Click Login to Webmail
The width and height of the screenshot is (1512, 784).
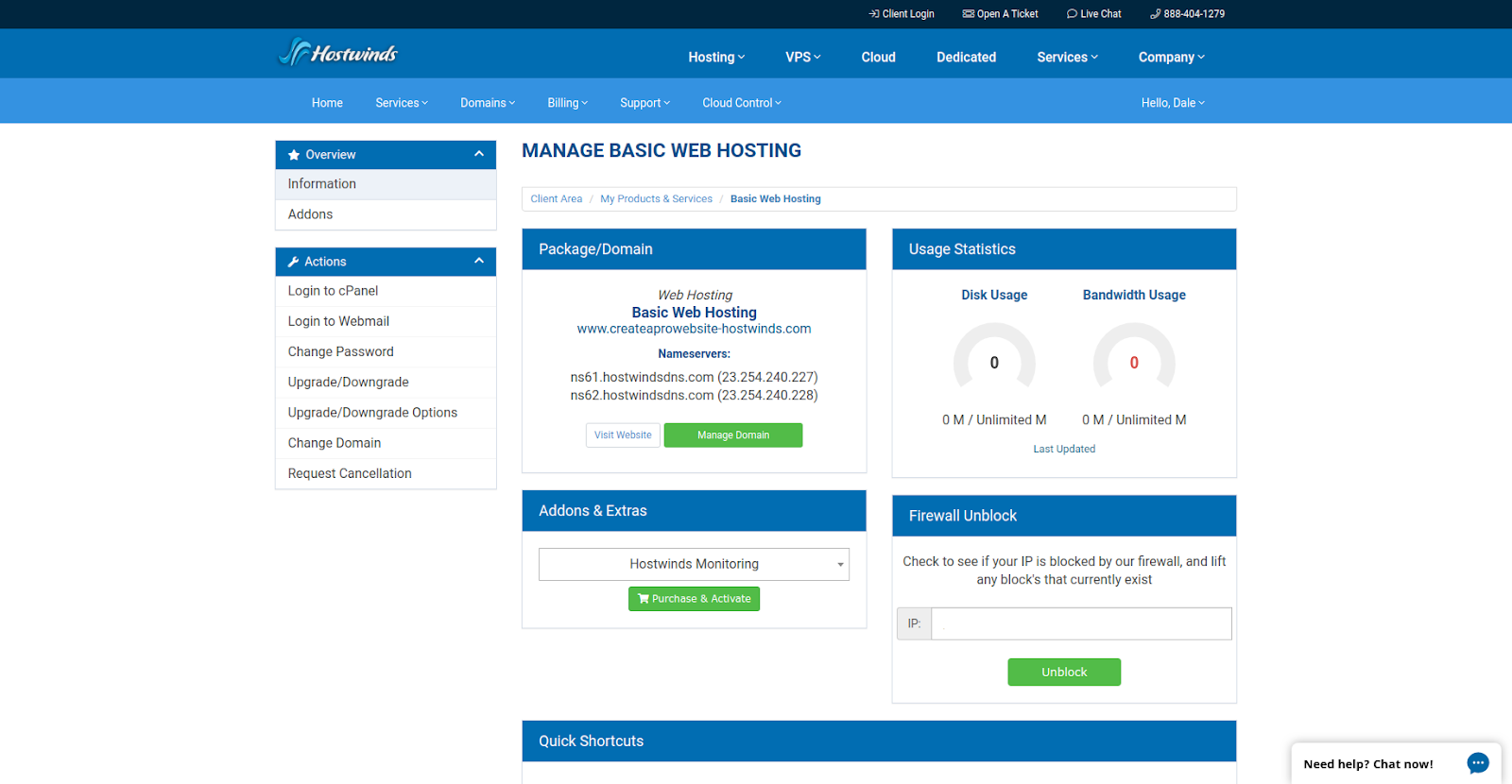[x=386, y=321]
